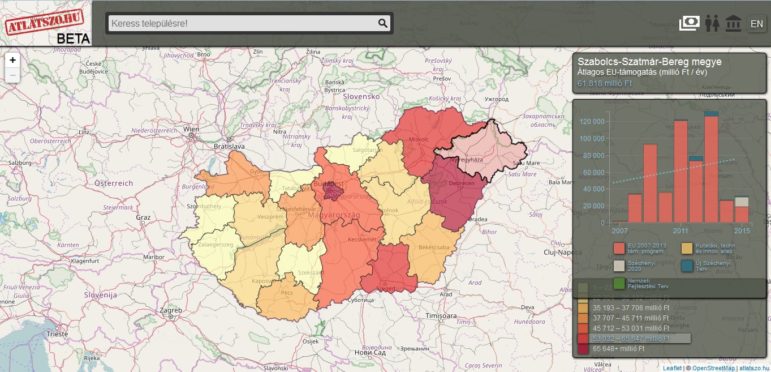
Task: Click the magnifier search icon
Action: point(383,23)
